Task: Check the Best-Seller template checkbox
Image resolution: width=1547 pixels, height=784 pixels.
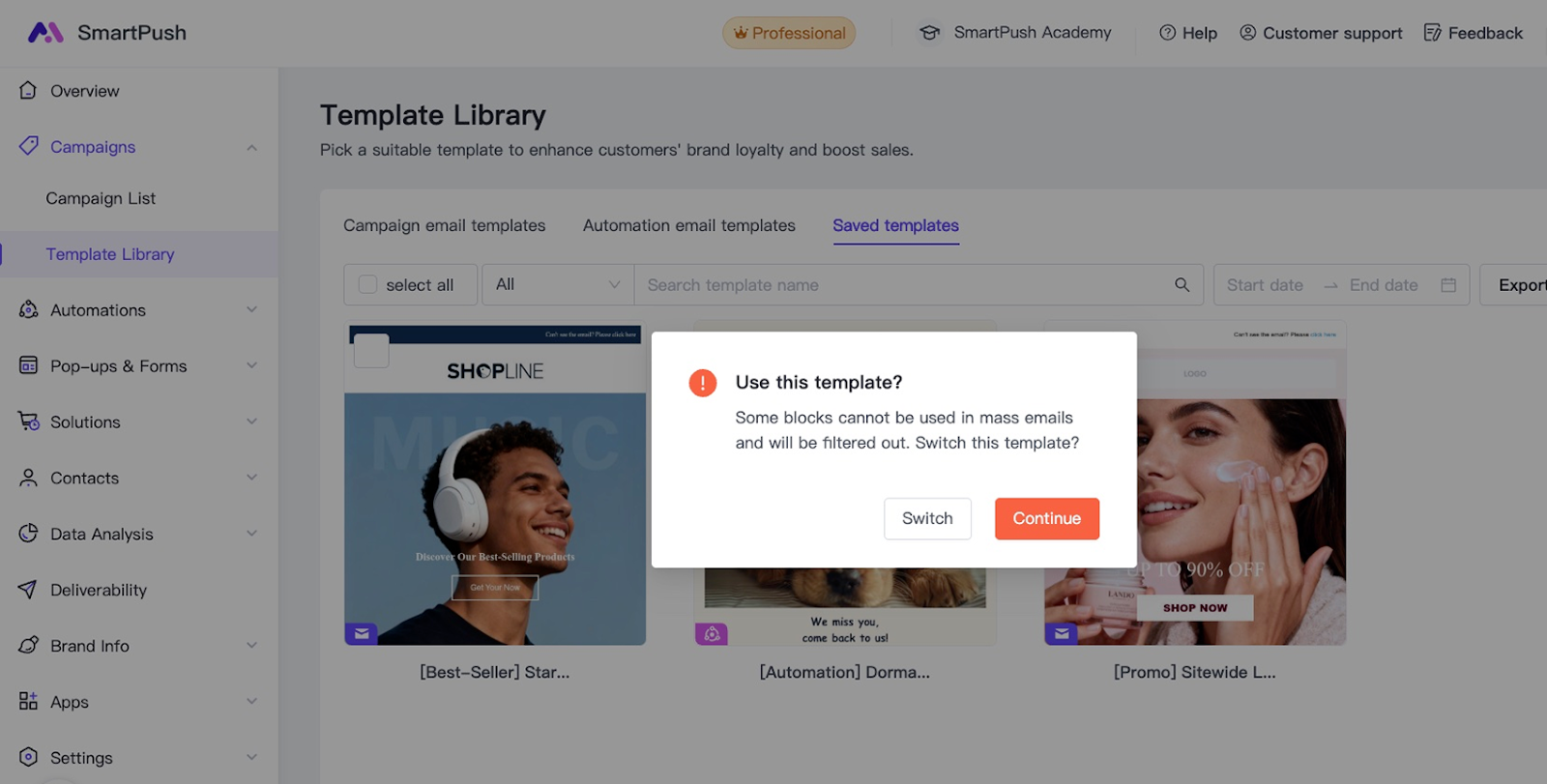Action: (371, 351)
